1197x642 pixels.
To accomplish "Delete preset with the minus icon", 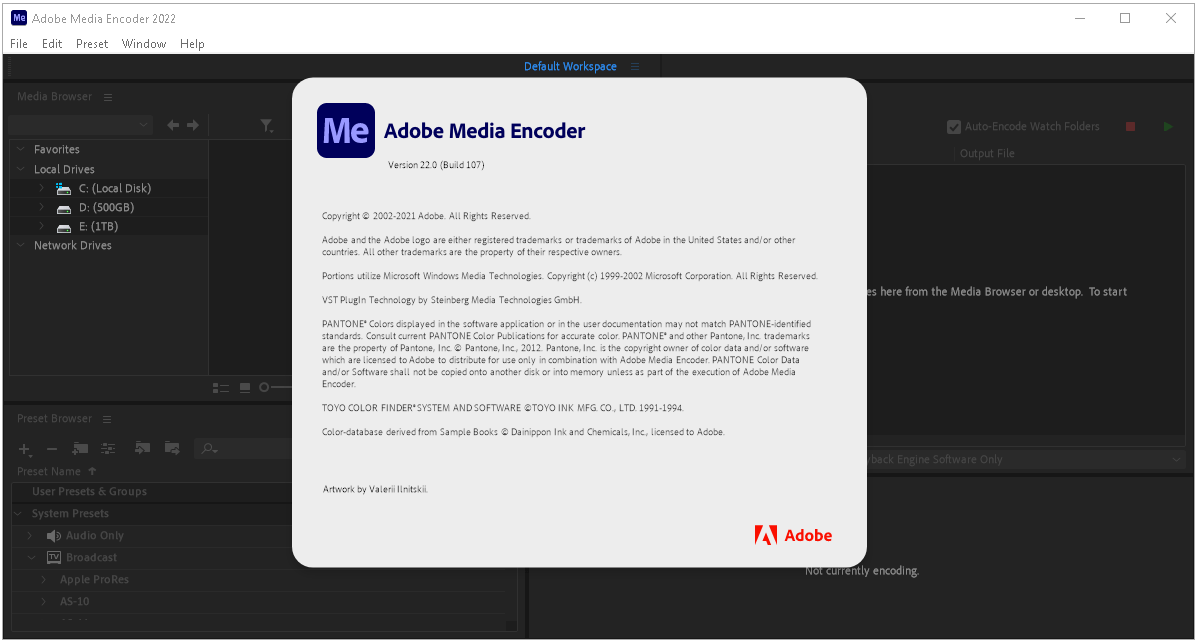I will pos(52,449).
